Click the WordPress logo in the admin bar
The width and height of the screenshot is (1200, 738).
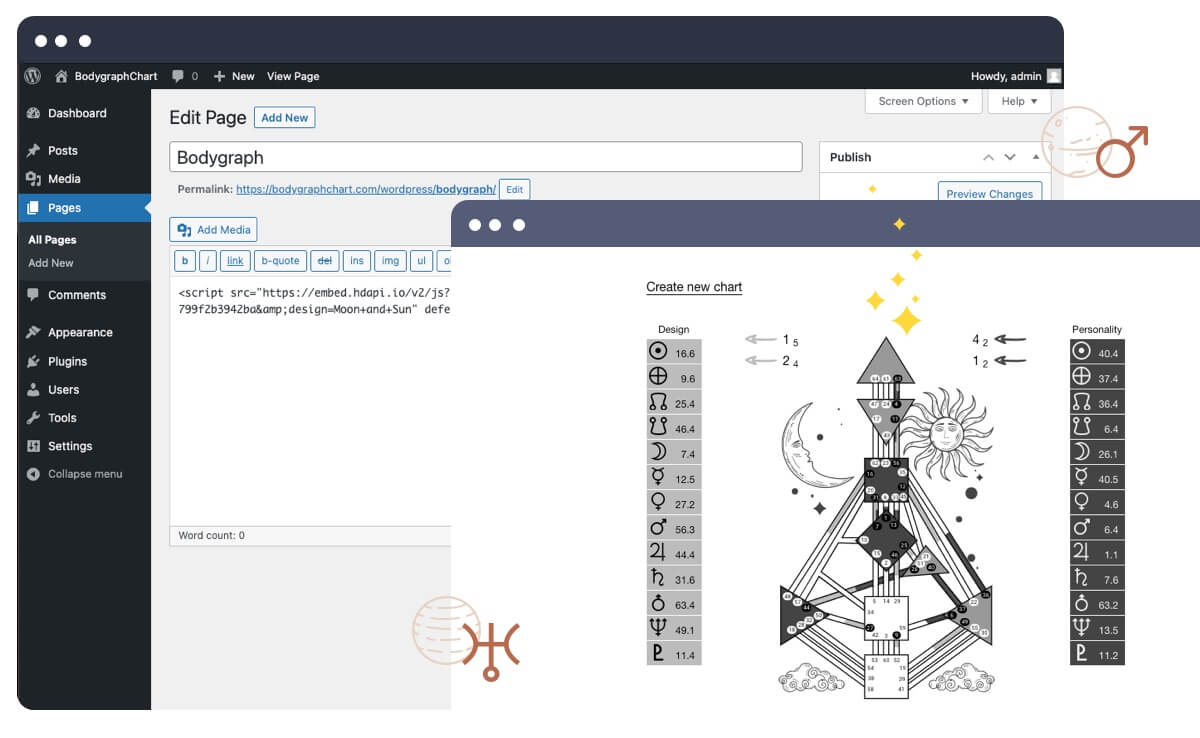click(x=32, y=76)
